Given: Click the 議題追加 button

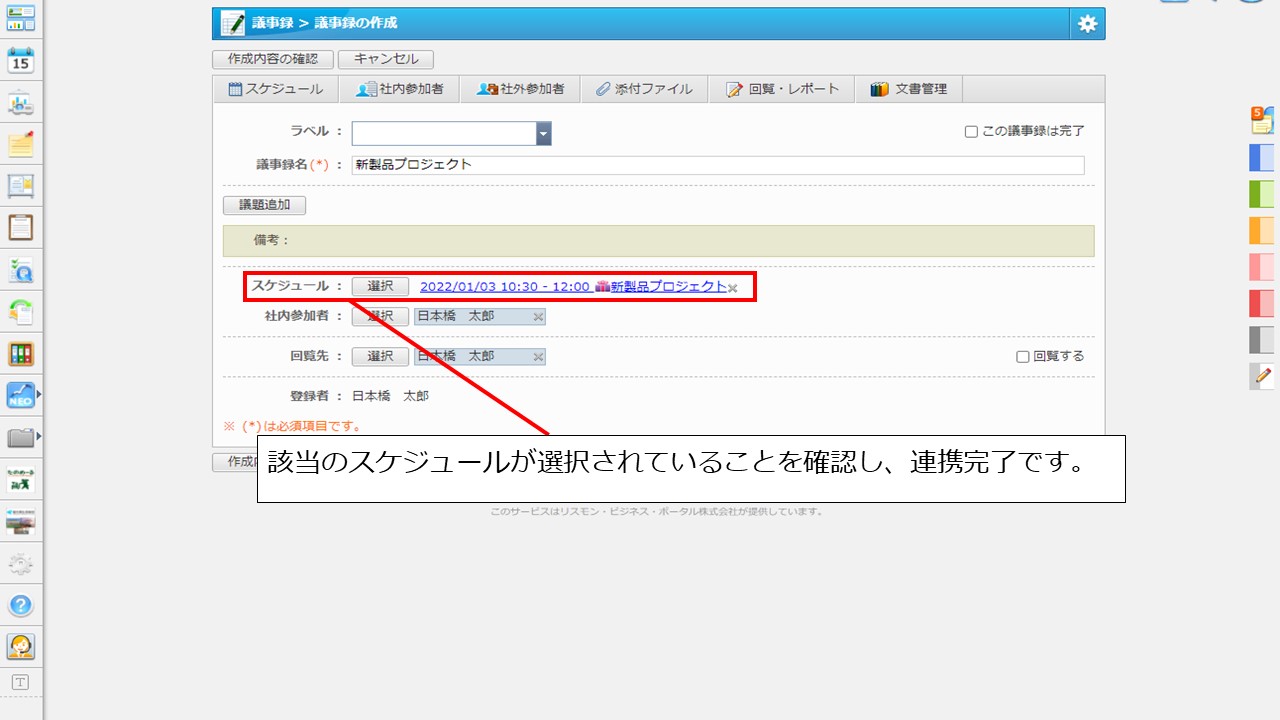Looking at the screenshot, I should point(264,205).
